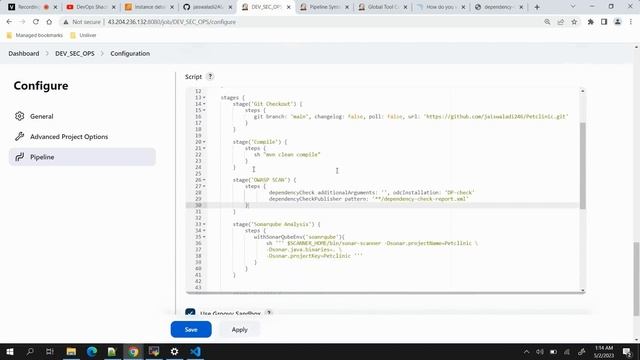Collapse the steps fold at line 27
This screenshot has height=360, width=640.
[204, 186]
